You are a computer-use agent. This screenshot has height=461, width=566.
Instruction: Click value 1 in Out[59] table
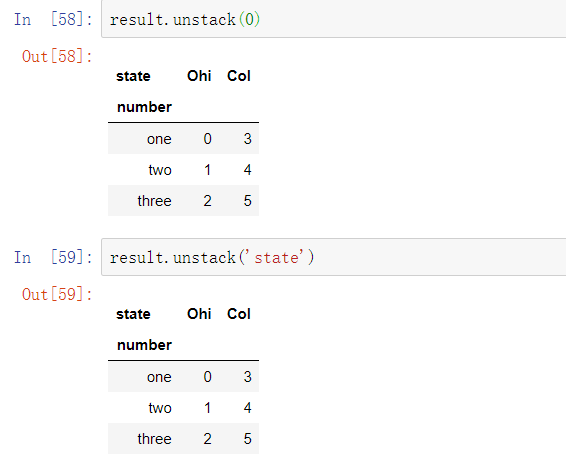208,408
